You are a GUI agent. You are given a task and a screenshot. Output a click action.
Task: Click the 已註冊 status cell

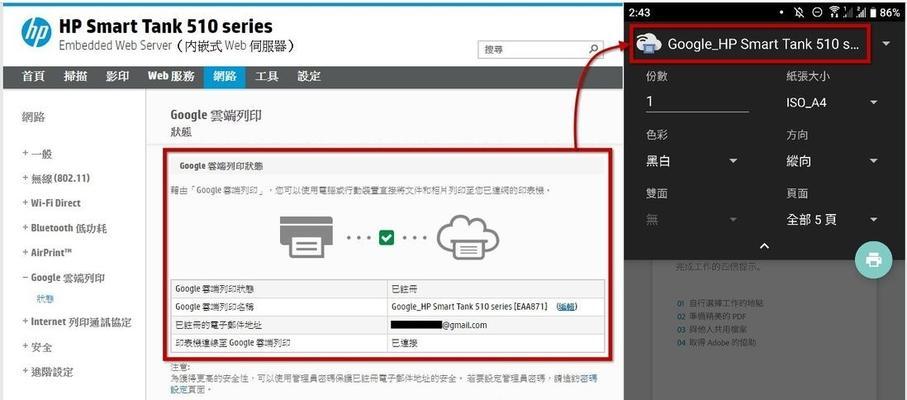point(497,288)
